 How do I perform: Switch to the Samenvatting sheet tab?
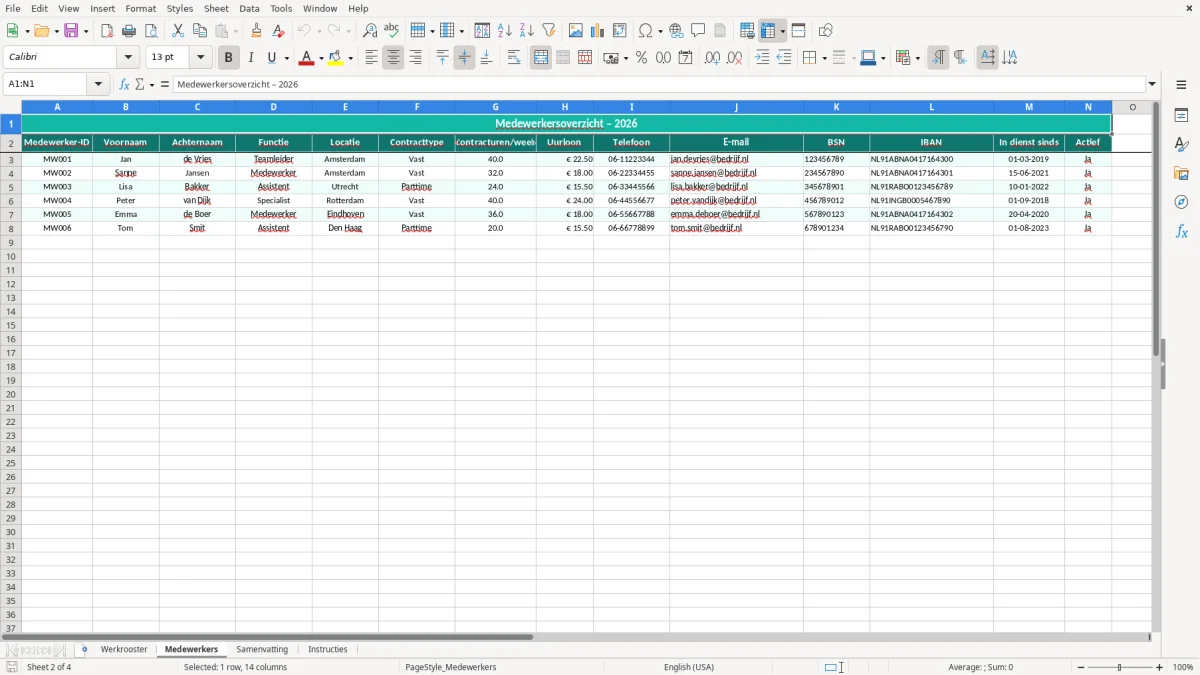click(262, 650)
